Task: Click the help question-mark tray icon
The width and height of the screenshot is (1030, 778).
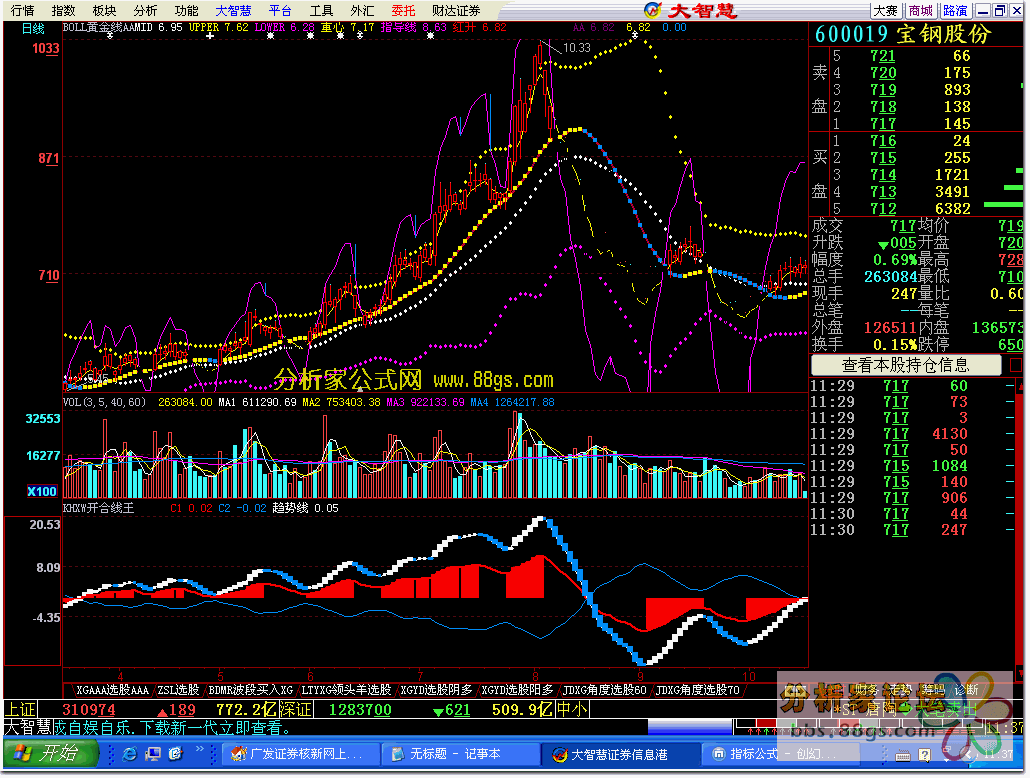Action: coord(924,754)
